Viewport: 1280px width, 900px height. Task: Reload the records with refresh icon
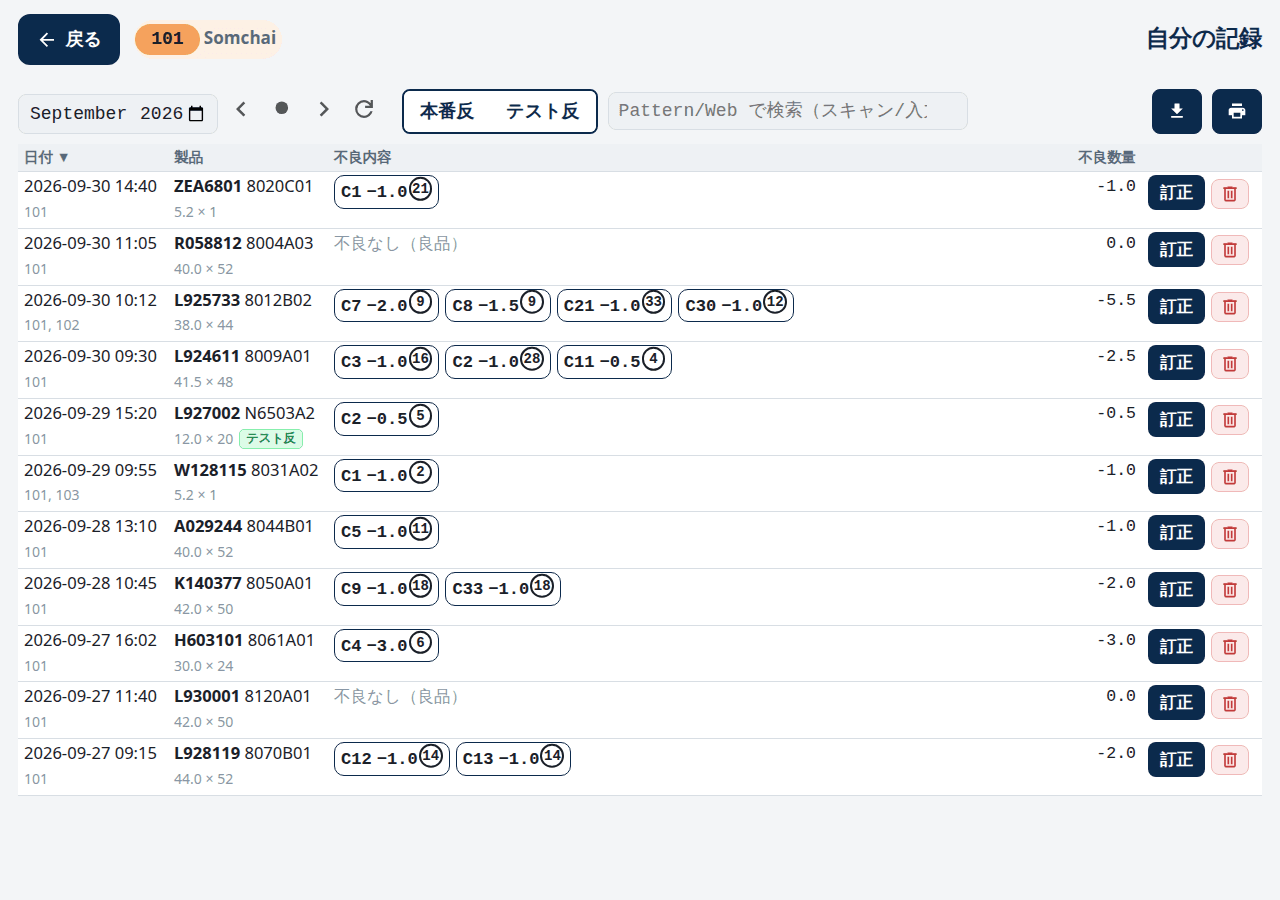coord(364,109)
